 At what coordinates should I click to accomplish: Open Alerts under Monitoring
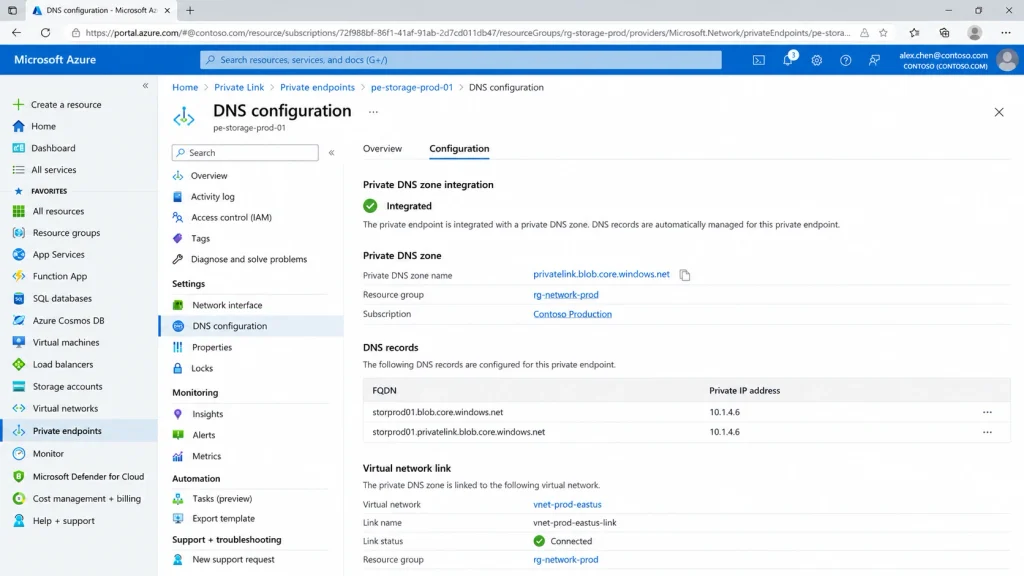click(x=203, y=435)
